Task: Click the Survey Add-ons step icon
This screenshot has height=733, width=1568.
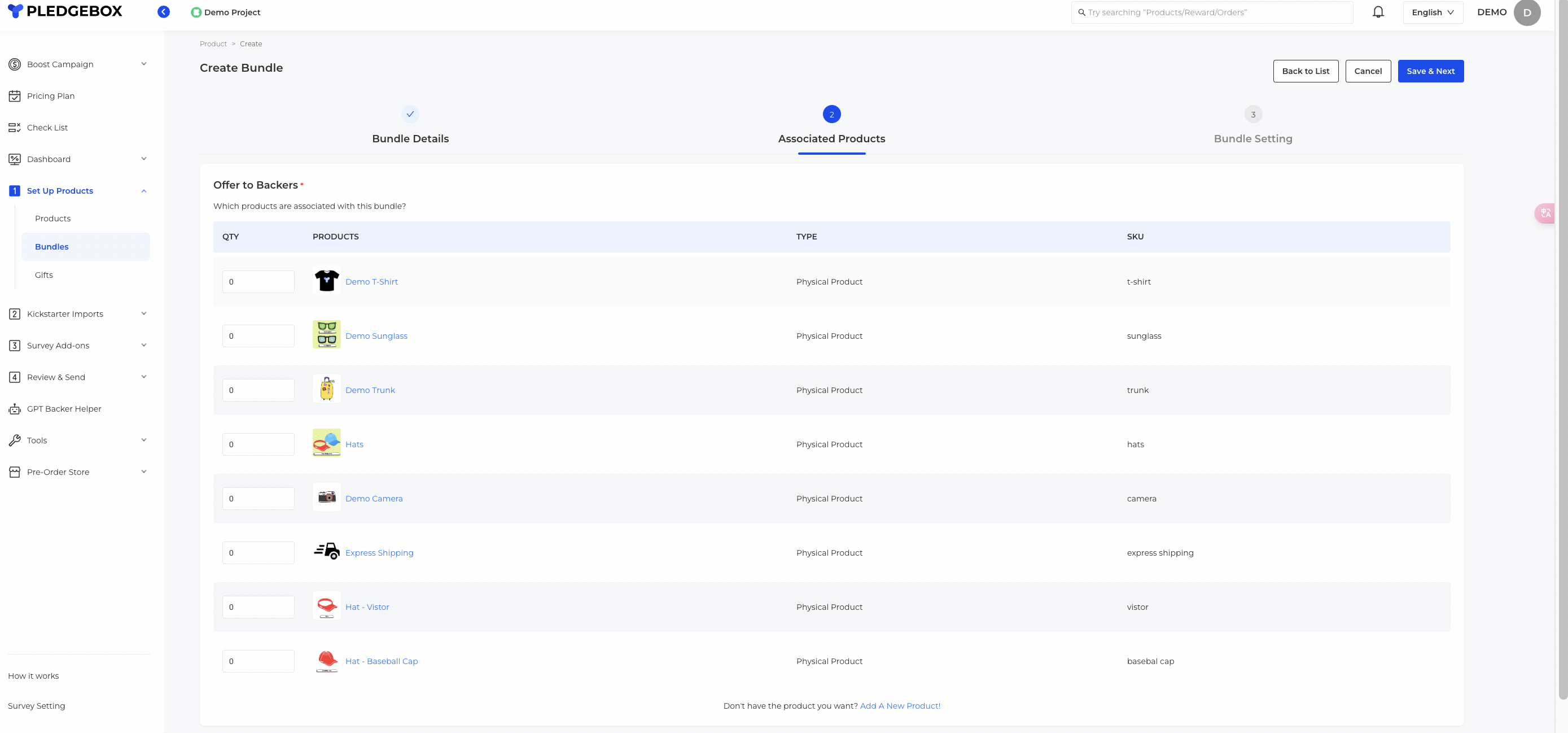Action: [15, 345]
